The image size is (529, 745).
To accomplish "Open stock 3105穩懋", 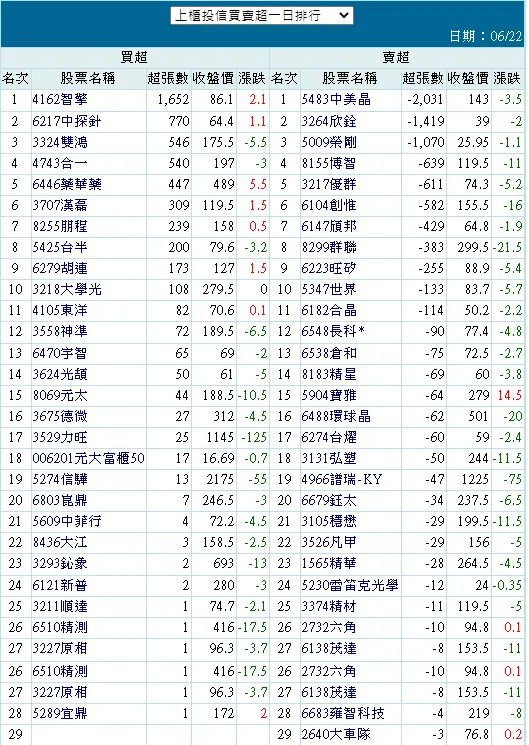I will point(329,521).
